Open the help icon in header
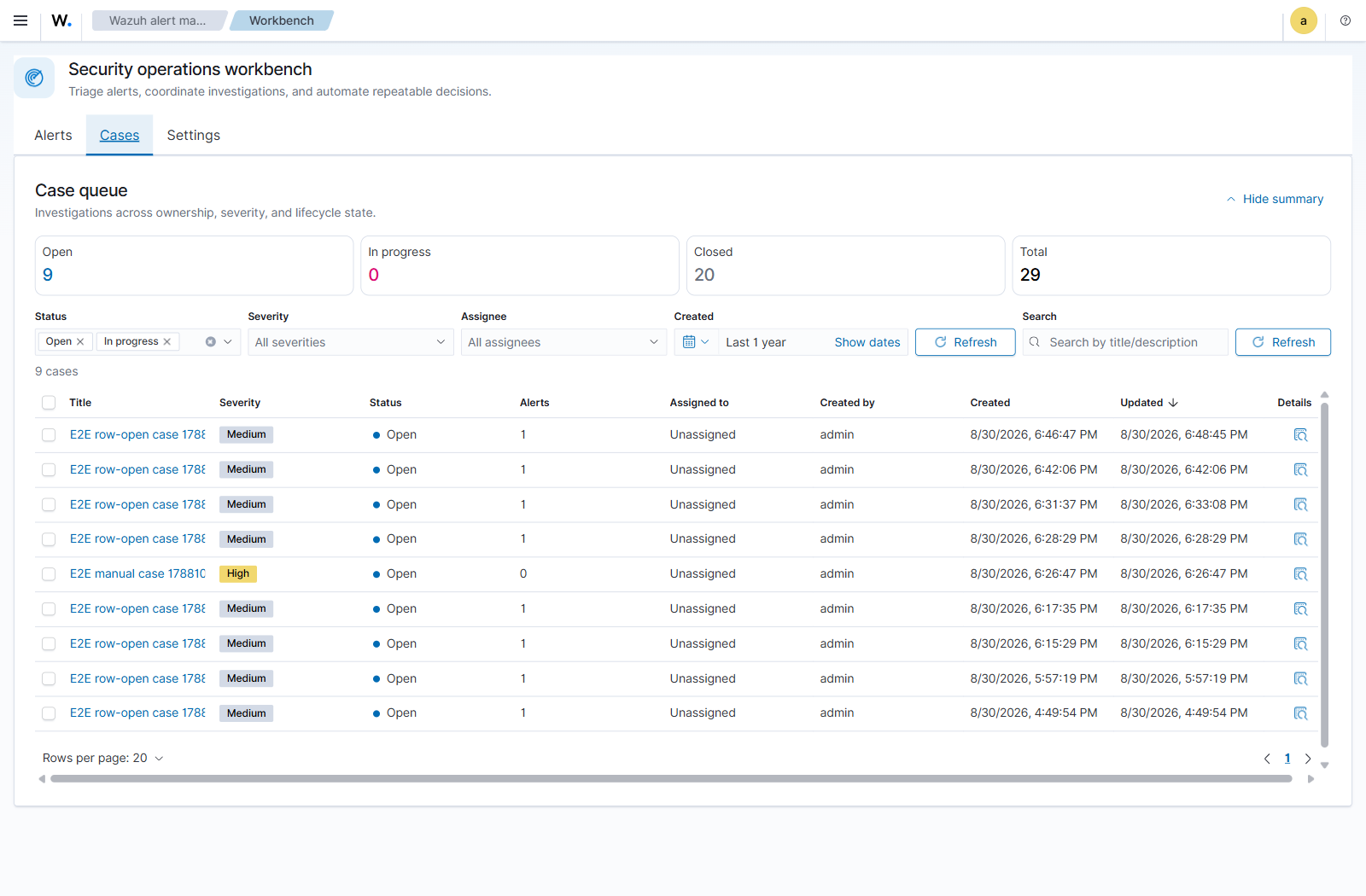The width and height of the screenshot is (1366, 896). 1346,20
